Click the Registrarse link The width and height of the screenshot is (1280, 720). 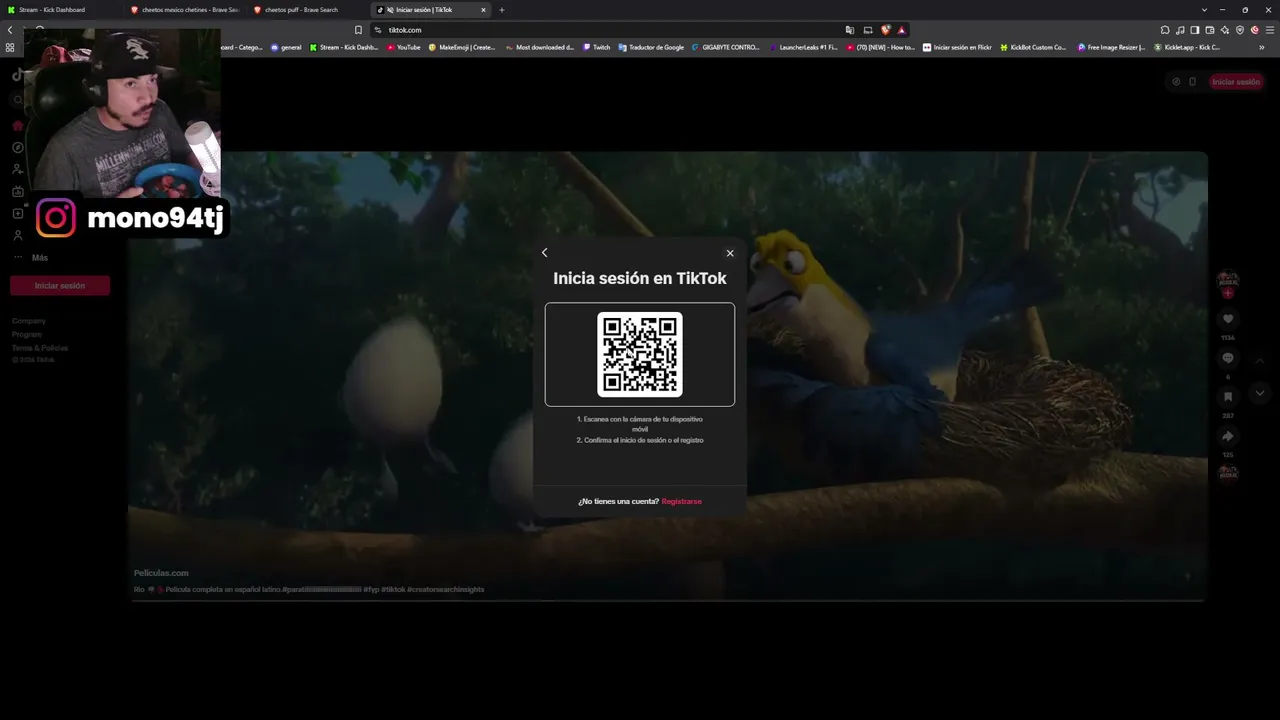(682, 501)
